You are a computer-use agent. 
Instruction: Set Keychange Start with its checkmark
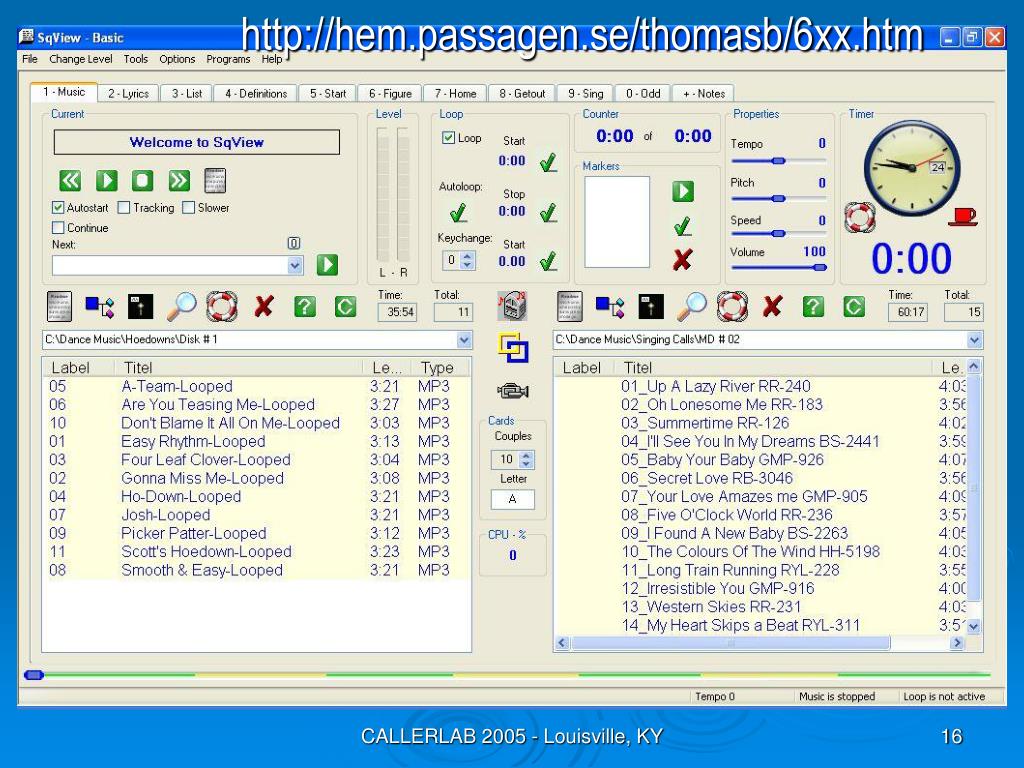pyautogui.click(x=549, y=262)
